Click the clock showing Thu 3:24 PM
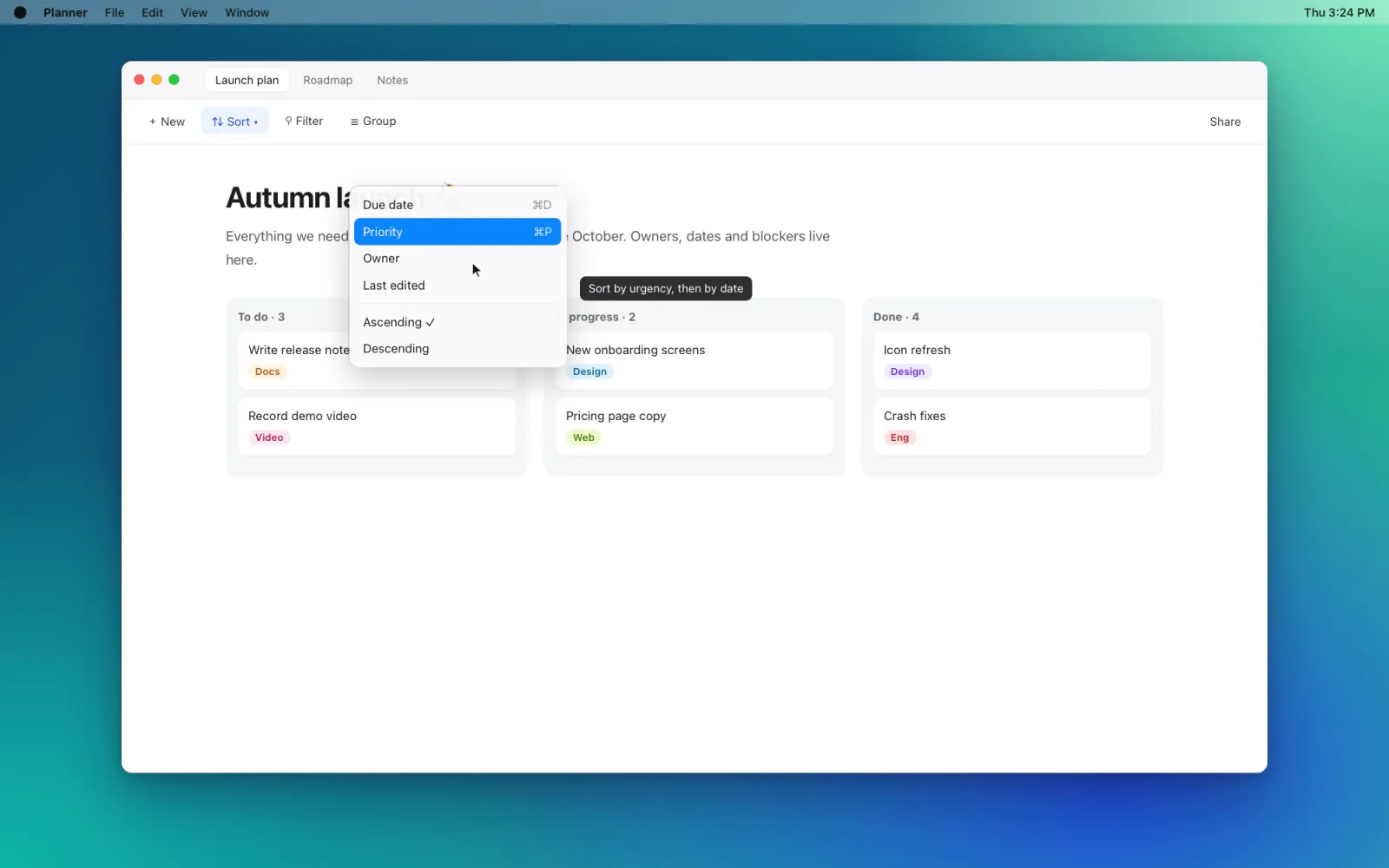The image size is (1389, 868). click(1339, 12)
